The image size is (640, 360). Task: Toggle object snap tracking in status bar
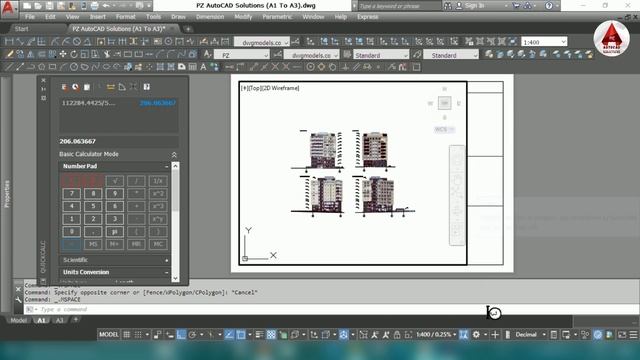pos(229,335)
